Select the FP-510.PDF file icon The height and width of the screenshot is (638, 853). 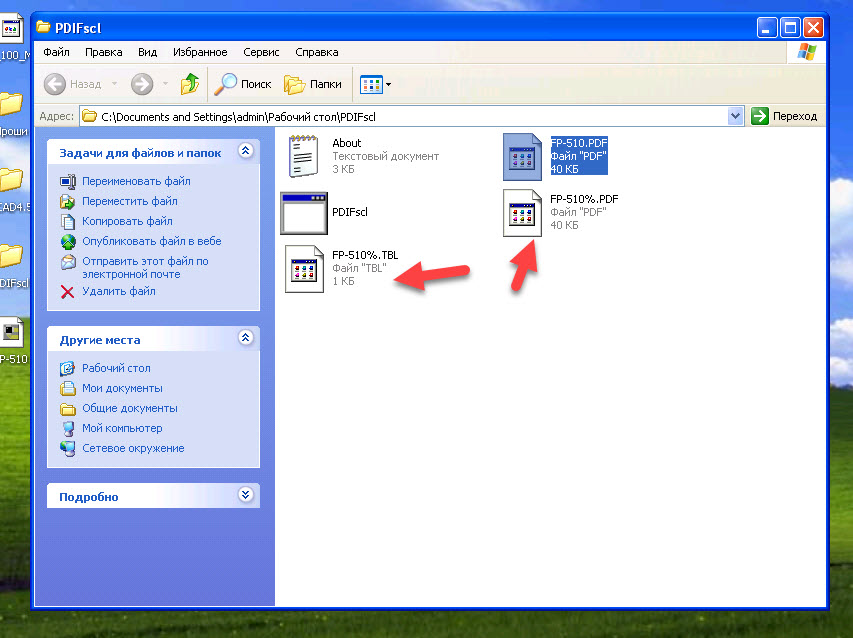pyautogui.click(x=522, y=157)
